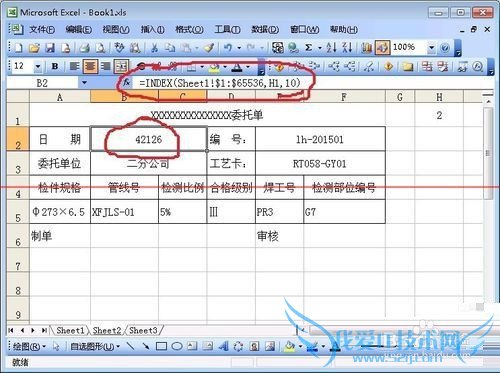Image resolution: width=500 pixels, height=373 pixels.
Task: Open the 文件(F) menu
Action: pyautogui.click(x=42, y=30)
